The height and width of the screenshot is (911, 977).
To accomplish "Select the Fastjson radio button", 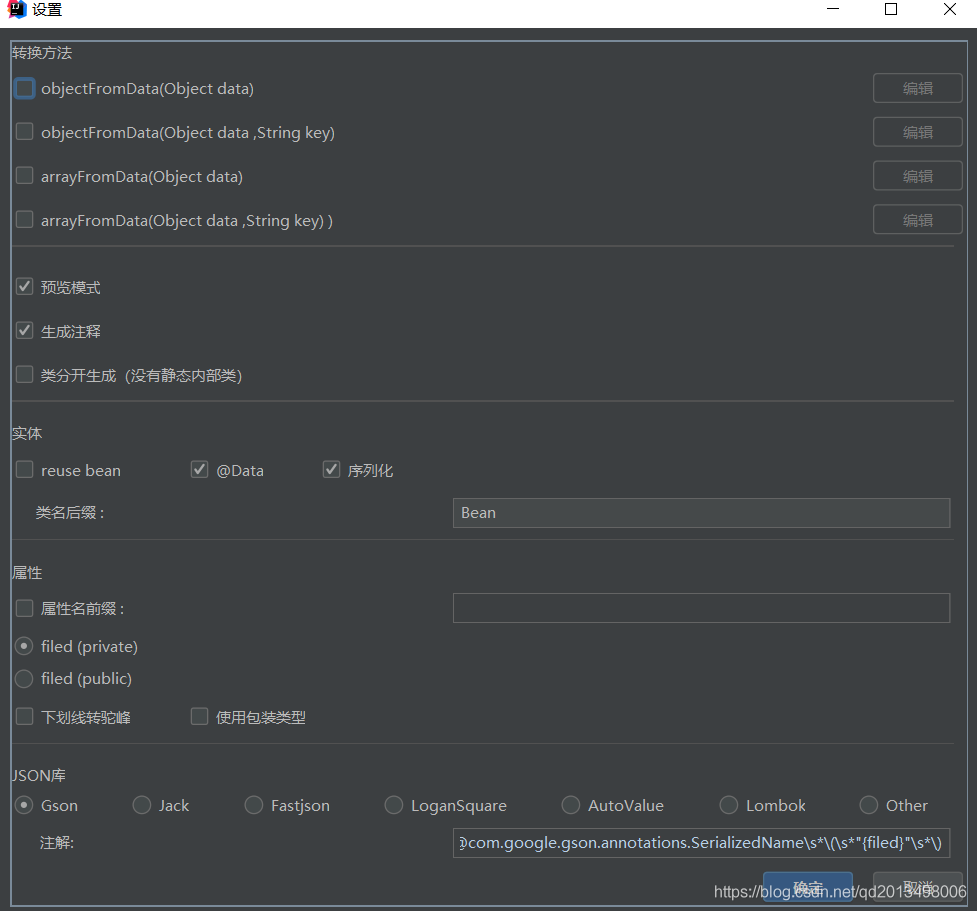I will 254,805.
